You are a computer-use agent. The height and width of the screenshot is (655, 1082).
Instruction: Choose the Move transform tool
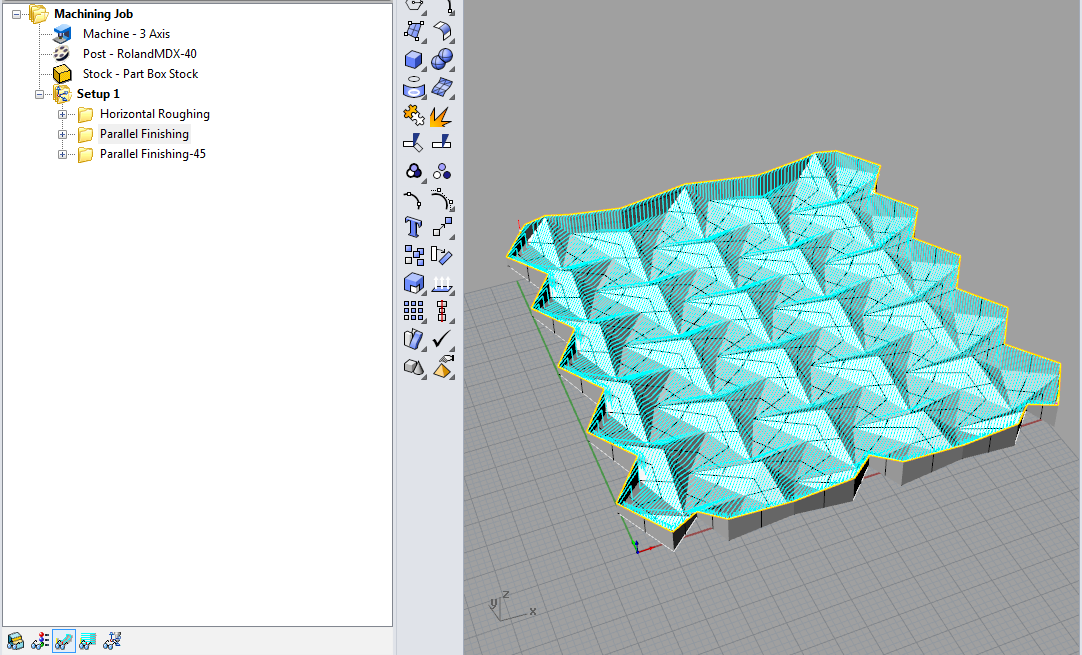pyautogui.click(x=442, y=227)
